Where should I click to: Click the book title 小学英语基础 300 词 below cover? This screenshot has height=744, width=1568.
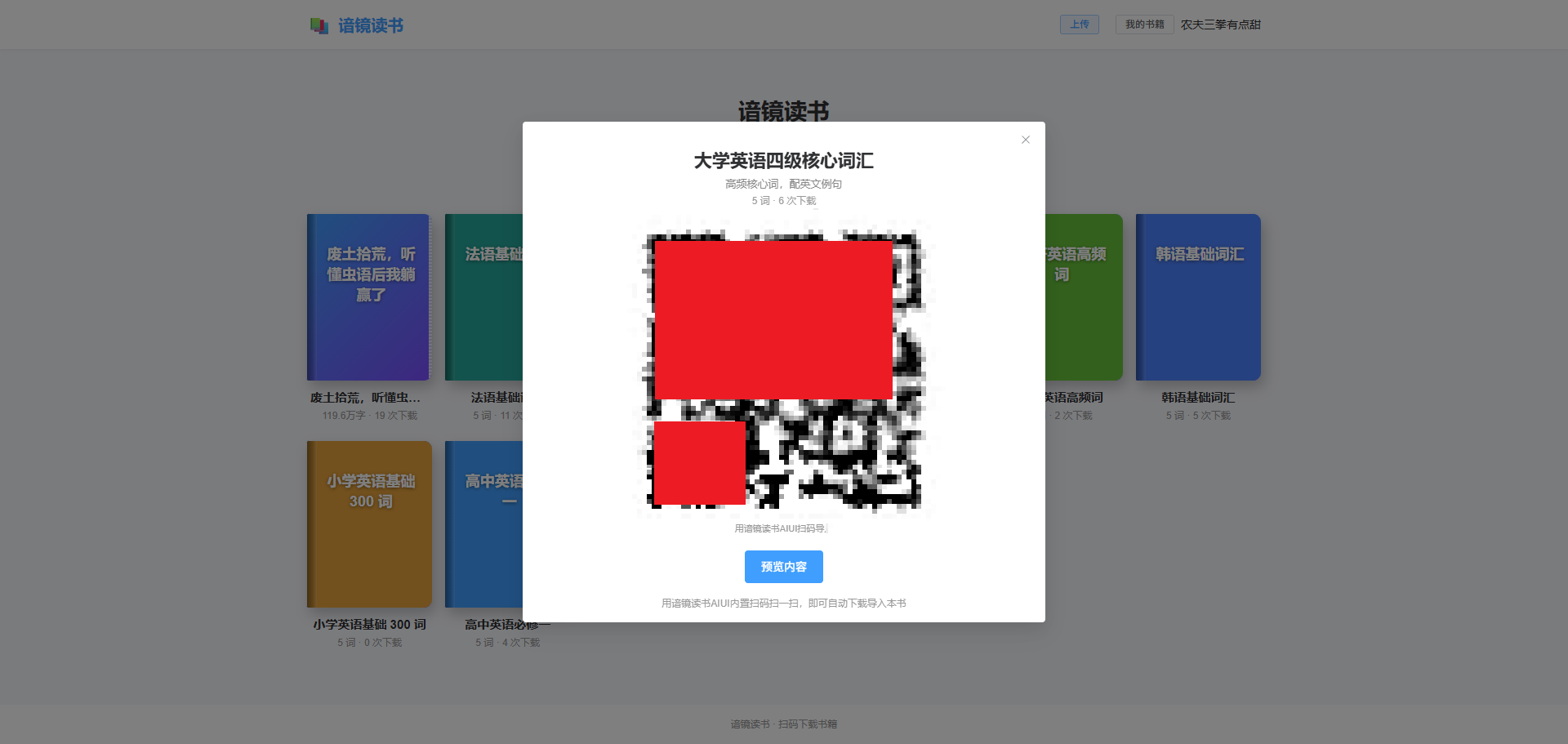click(370, 625)
